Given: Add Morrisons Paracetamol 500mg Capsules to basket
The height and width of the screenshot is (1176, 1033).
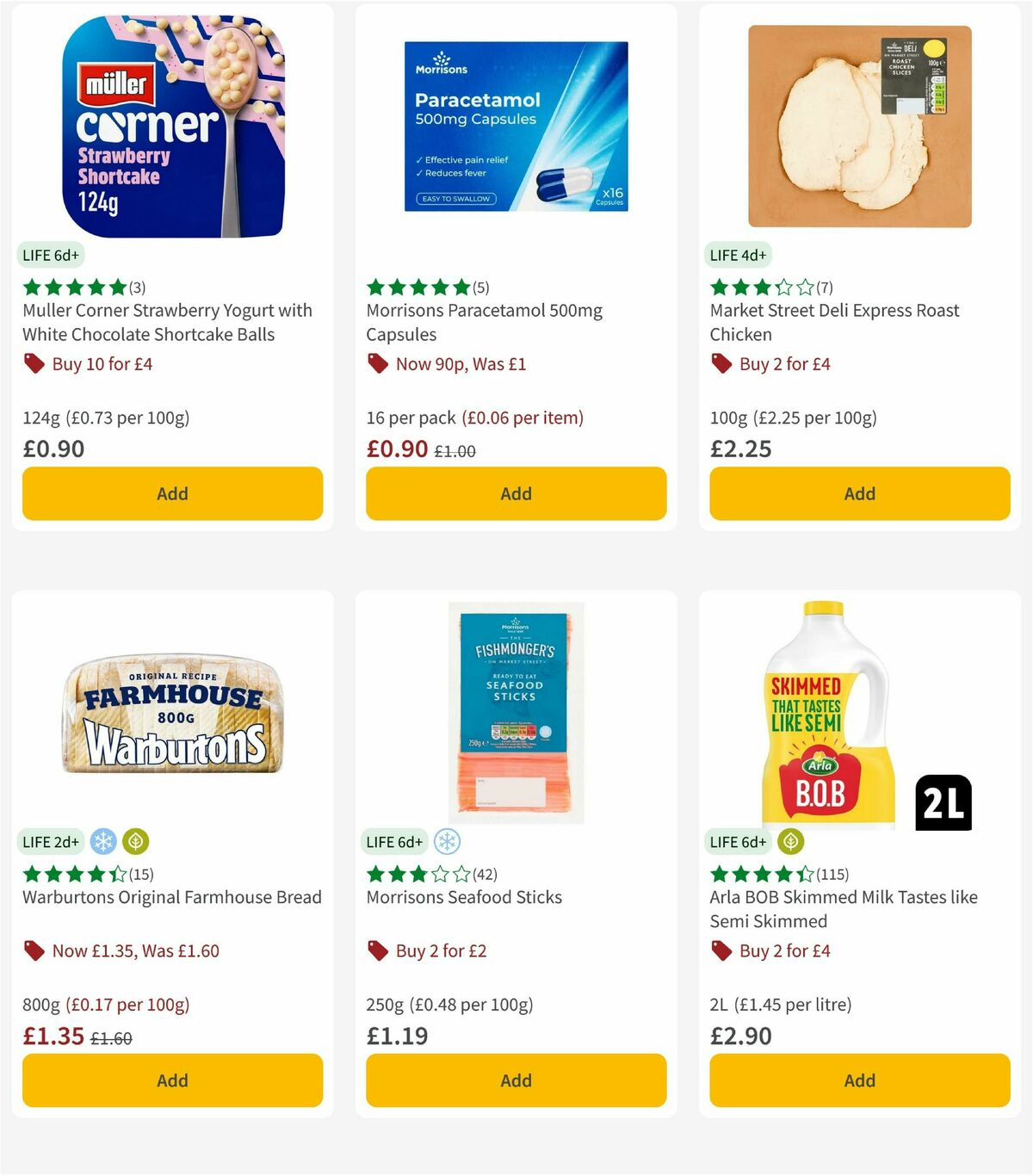Looking at the screenshot, I should click(515, 493).
